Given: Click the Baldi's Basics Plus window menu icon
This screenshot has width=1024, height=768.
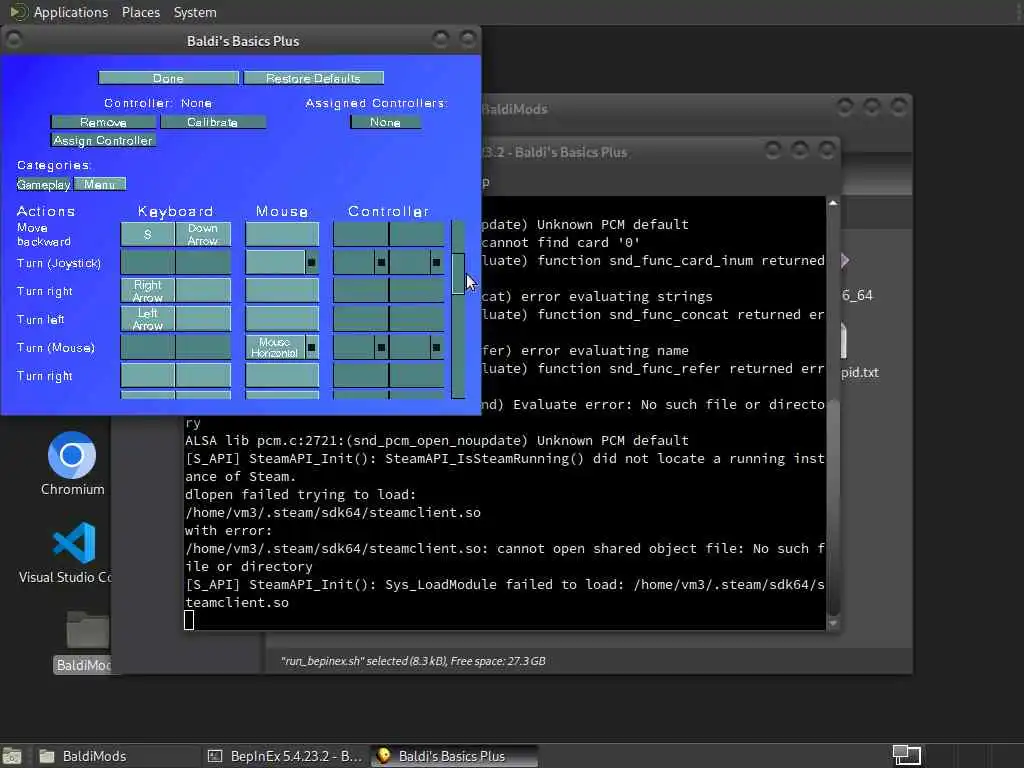Looking at the screenshot, I should point(14,40).
